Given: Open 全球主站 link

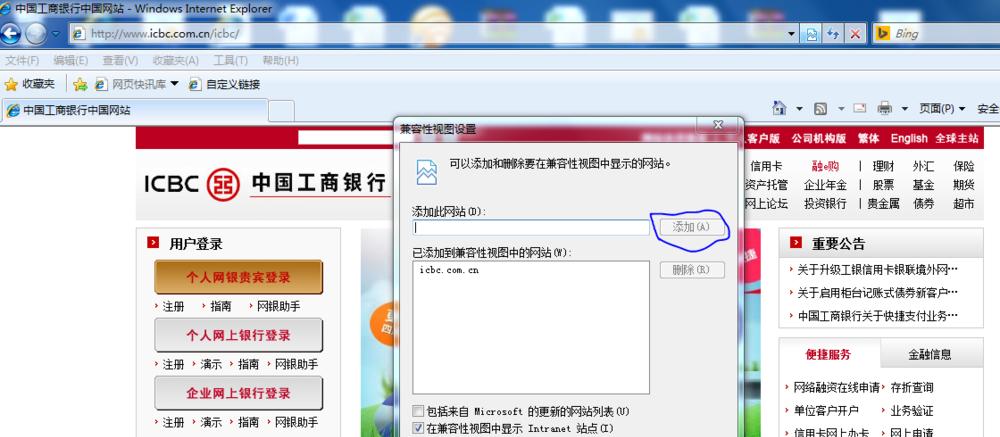Looking at the screenshot, I should coord(957,138).
